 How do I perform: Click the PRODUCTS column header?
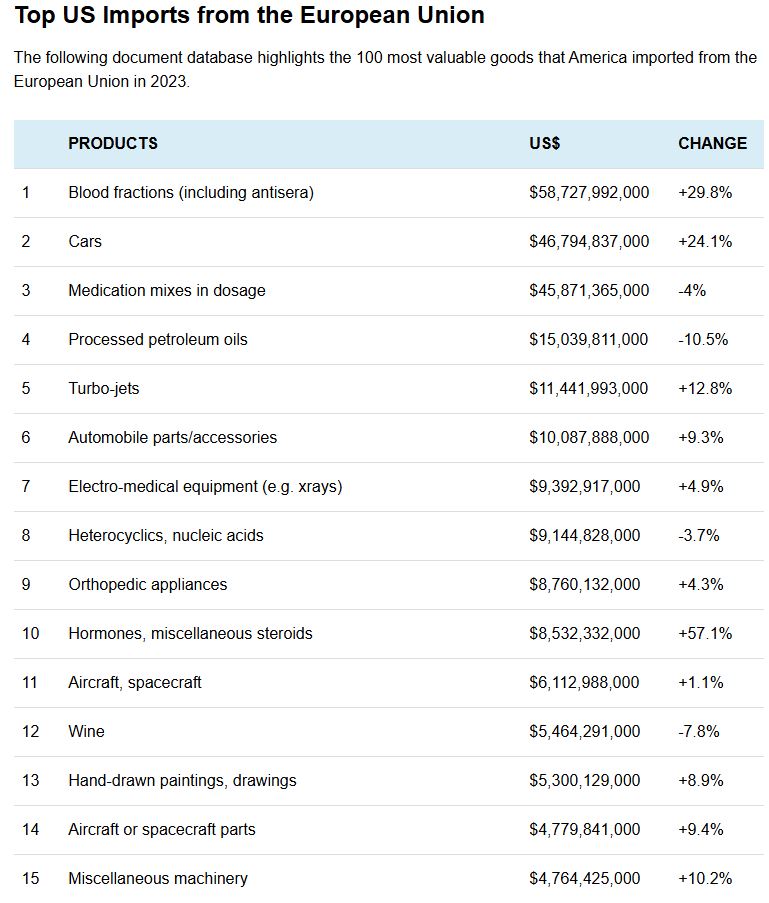click(113, 143)
